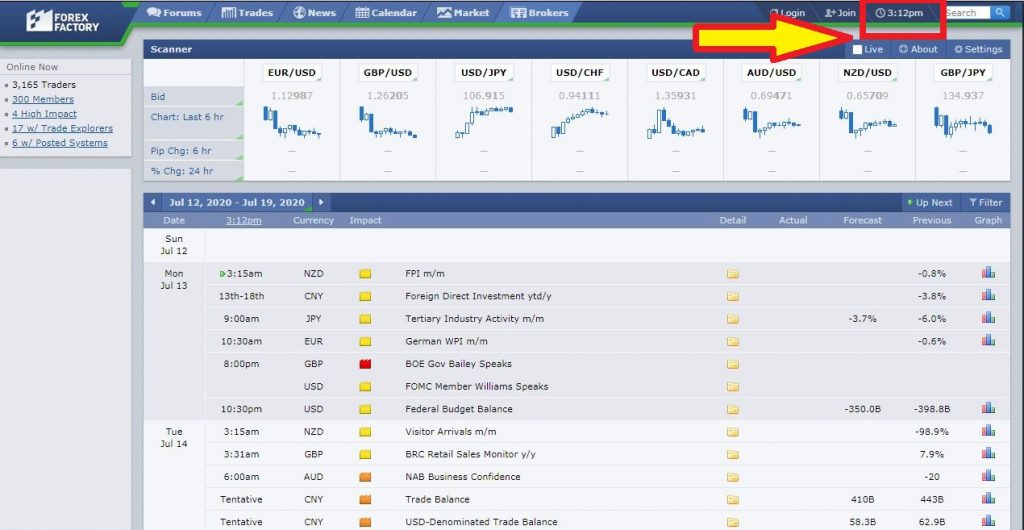Open the NZD/USD pair dropdown
This screenshot has height=530, width=1024.
(x=867, y=72)
